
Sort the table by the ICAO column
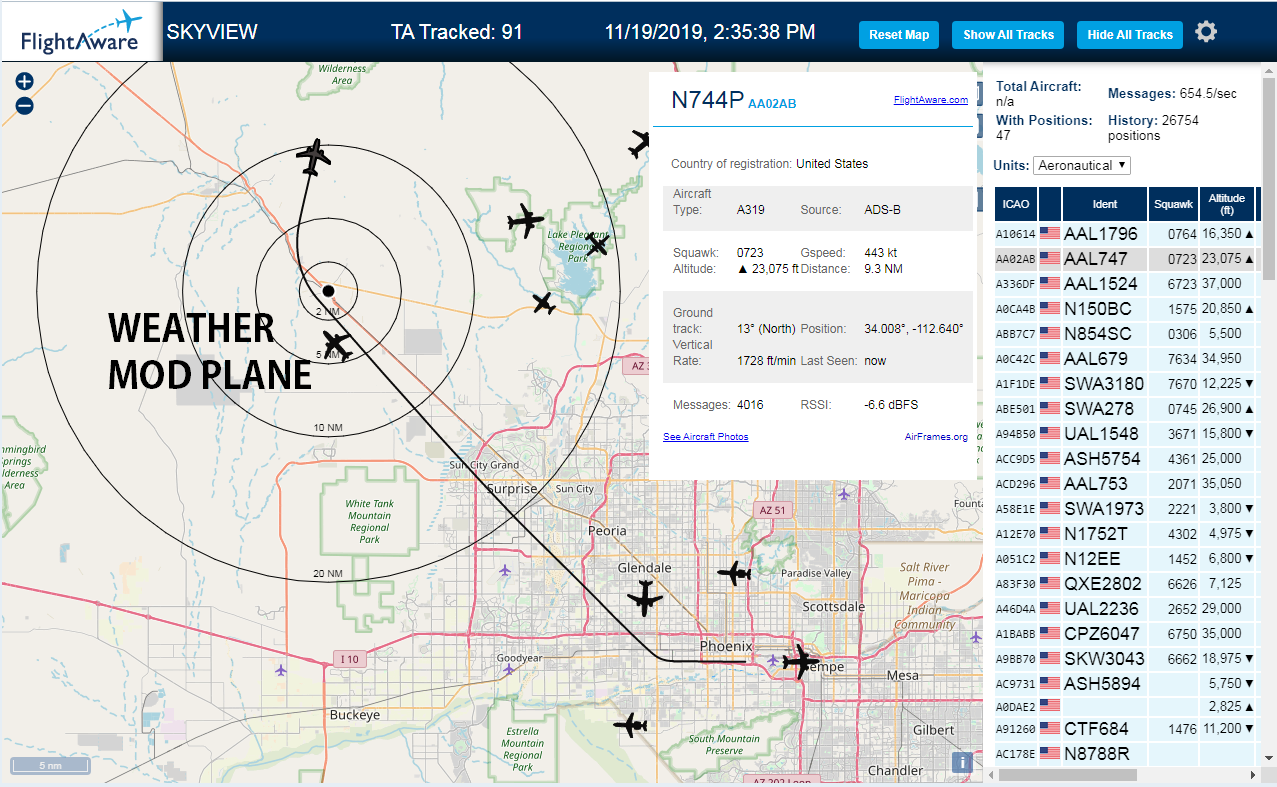tap(1016, 204)
